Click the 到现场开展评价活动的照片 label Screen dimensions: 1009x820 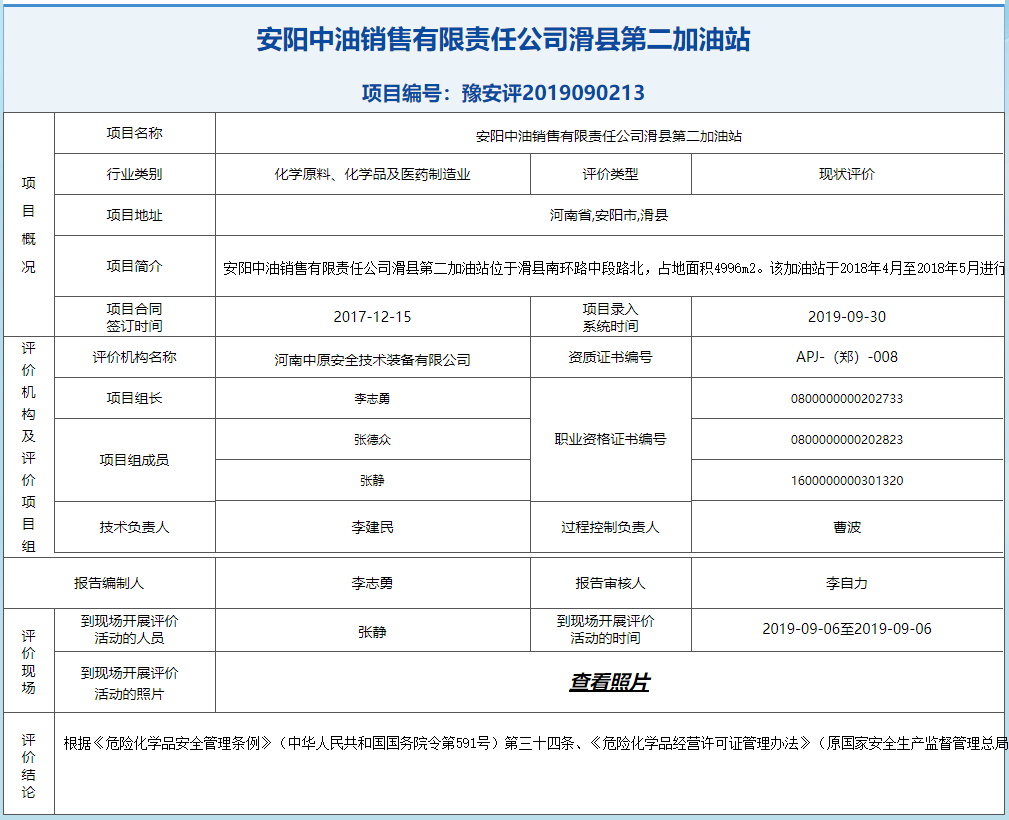point(129,683)
